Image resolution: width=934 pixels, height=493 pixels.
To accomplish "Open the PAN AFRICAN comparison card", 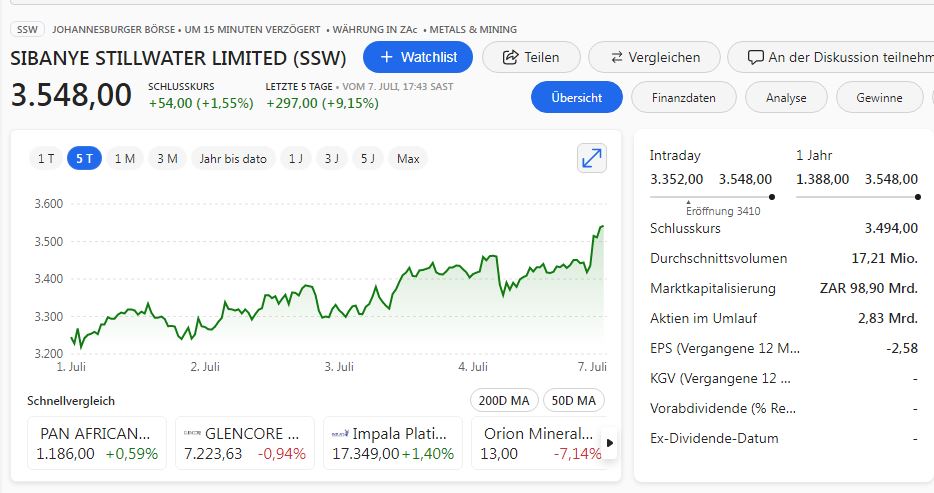I will 97,443.
